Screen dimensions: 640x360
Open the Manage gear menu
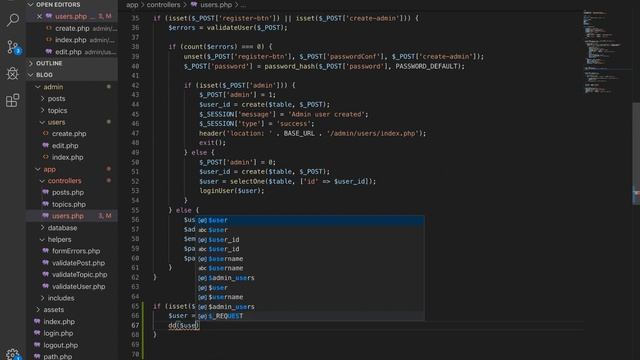click(x=13, y=353)
